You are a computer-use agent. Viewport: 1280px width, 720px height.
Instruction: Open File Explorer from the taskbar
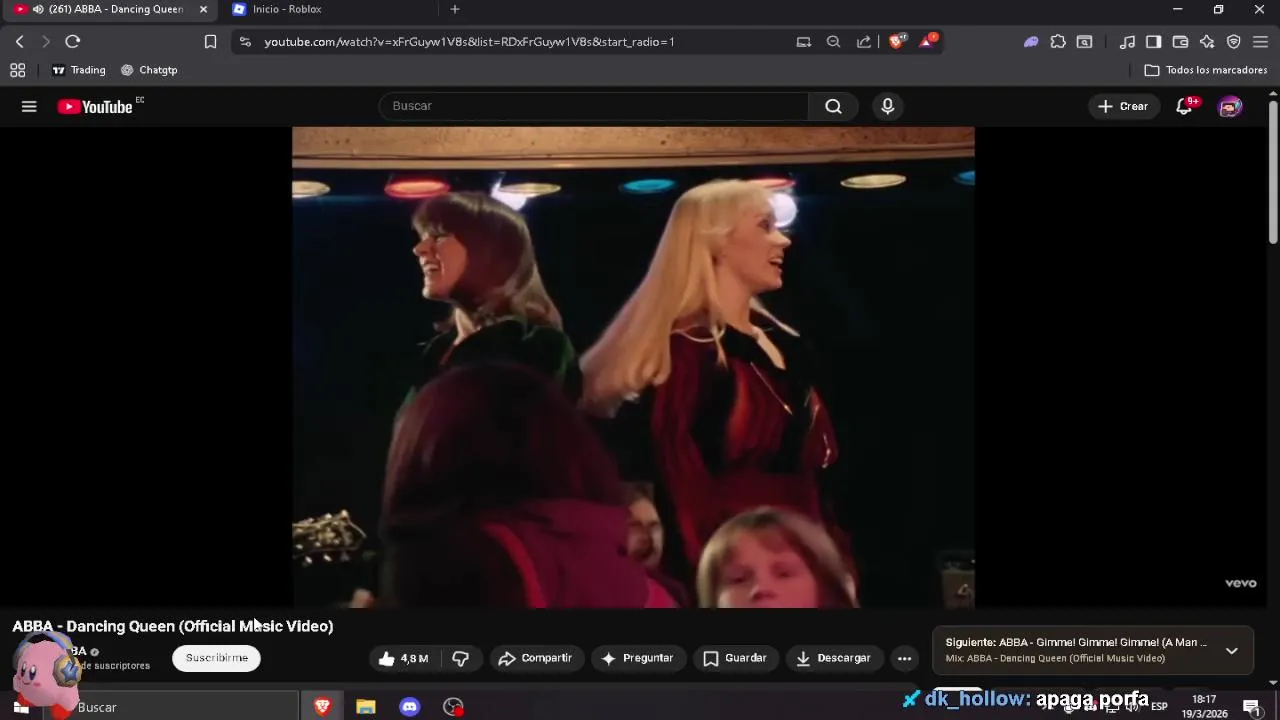366,707
